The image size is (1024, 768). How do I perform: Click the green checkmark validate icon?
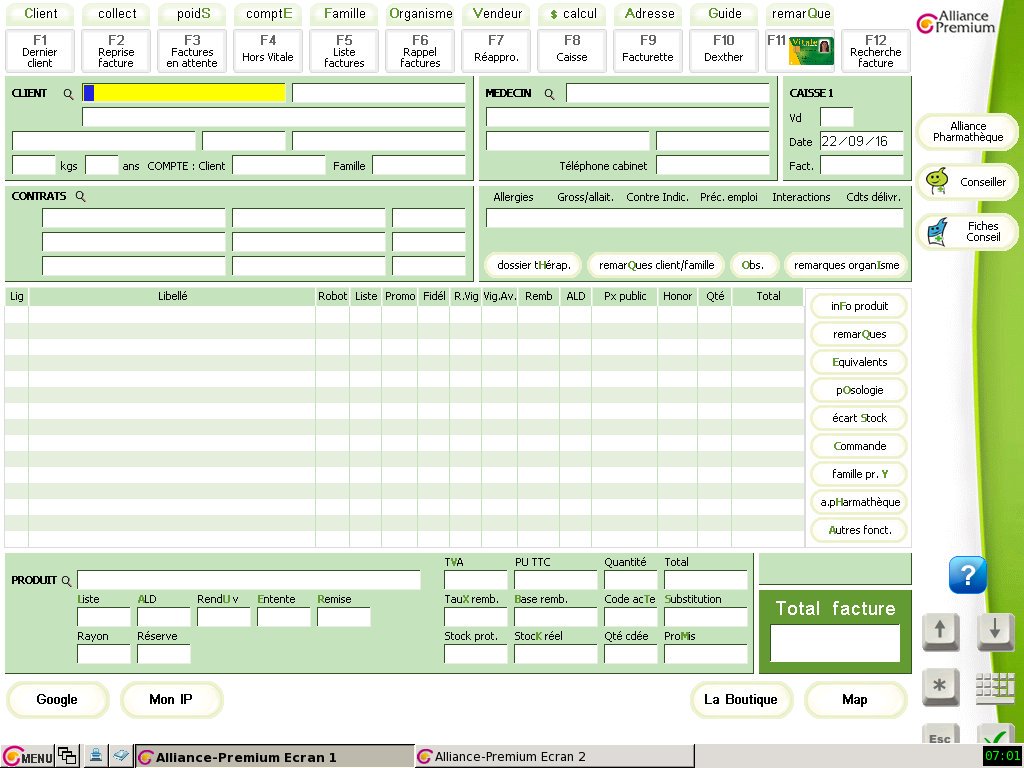[995, 735]
